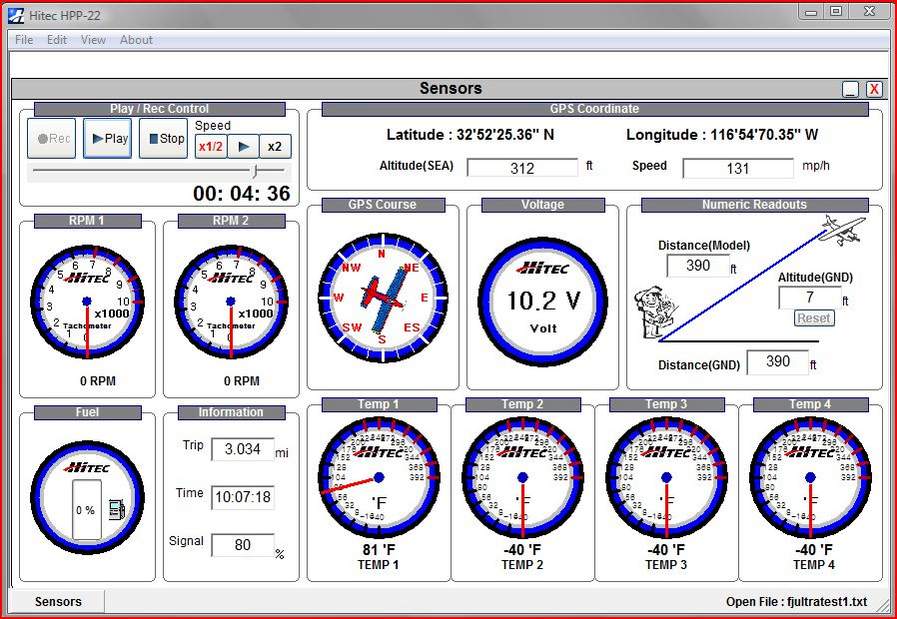Click the RPM 1 tachometer gauge
897x619 pixels.
point(87,301)
